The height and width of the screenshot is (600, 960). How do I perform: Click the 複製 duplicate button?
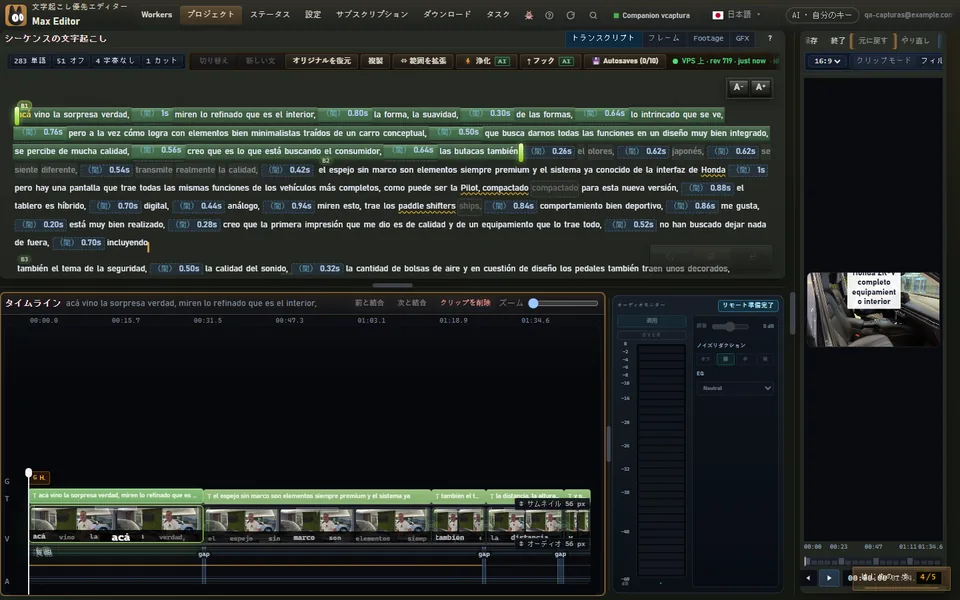tap(375, 61)
